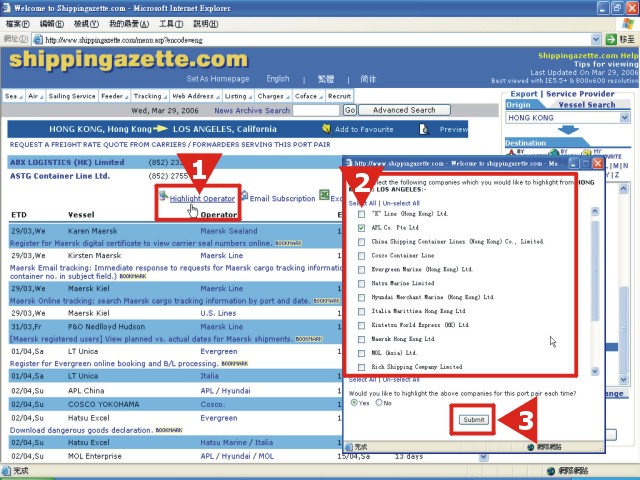Click the browser address URL field
The width and height of the screenshot is (640, 480).
pyautogui.click(x=316, y=40)
